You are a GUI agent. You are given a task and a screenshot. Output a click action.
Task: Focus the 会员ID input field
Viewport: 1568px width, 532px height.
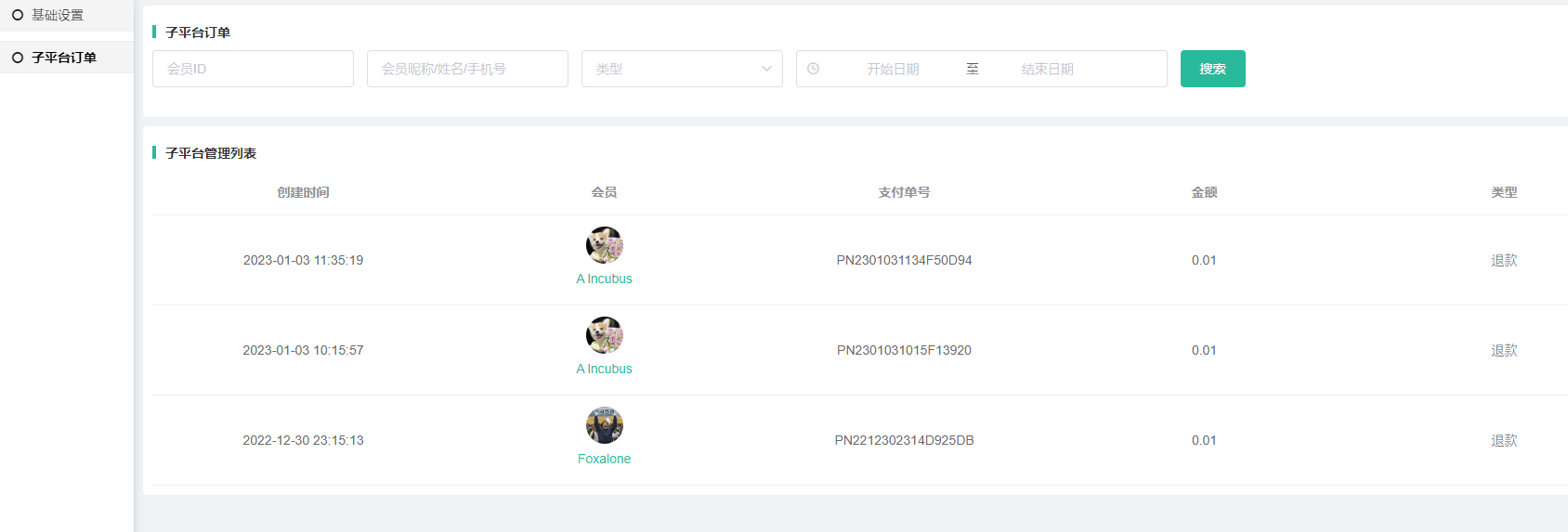[x=253, y=69]
